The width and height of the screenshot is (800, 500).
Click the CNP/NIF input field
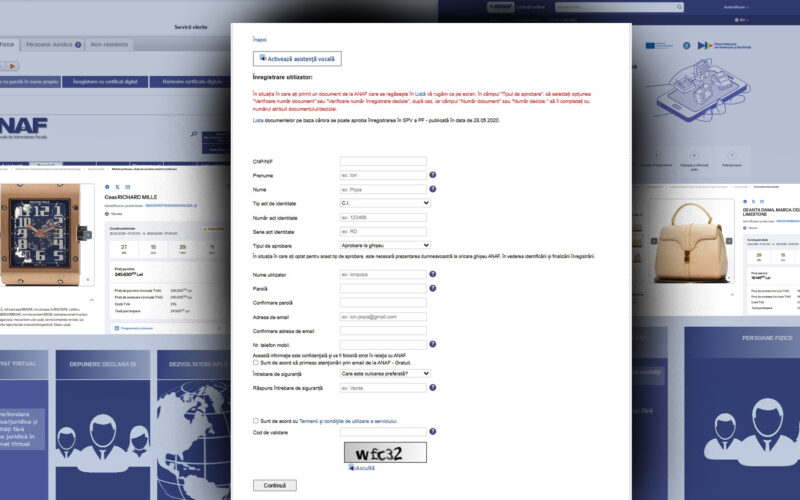(383, 161)
